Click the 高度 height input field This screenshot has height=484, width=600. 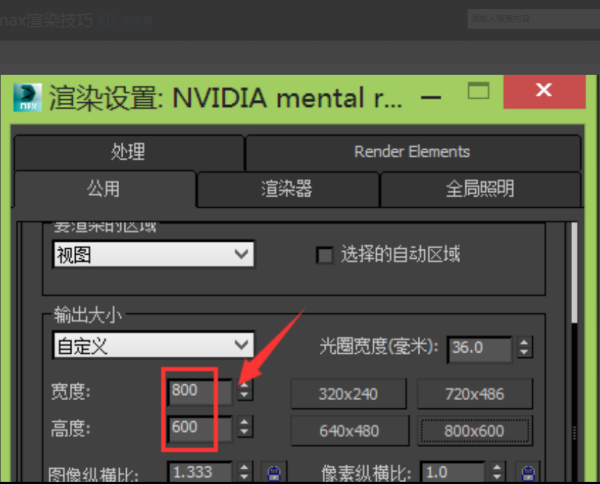[x=200, y=428]
